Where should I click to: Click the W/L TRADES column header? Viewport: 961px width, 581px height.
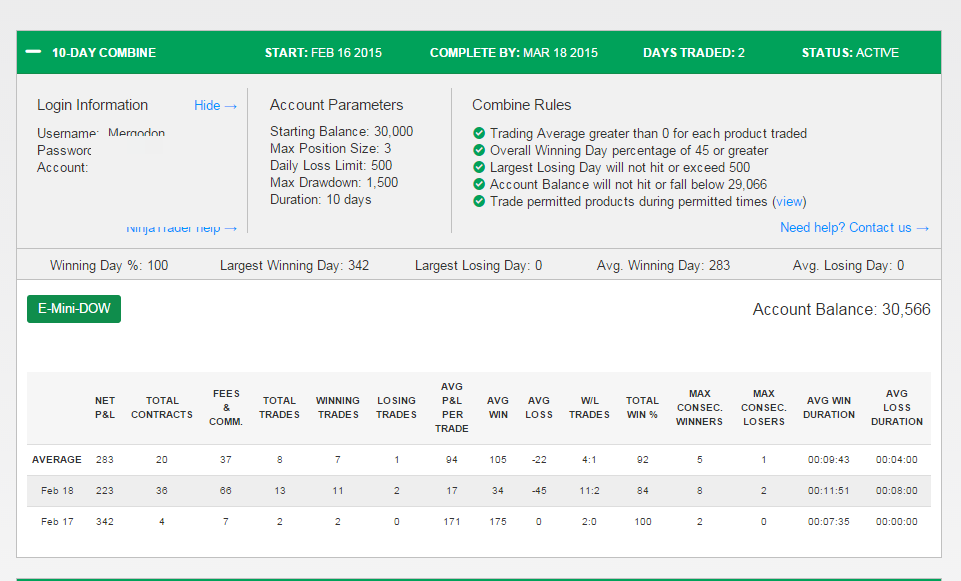point(590,408)
